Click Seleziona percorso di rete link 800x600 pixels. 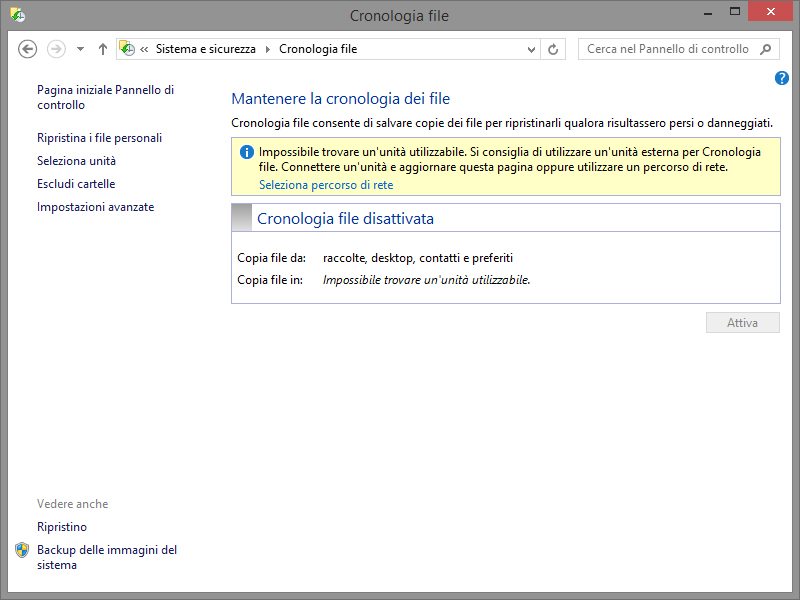click(x=326, y=185)
